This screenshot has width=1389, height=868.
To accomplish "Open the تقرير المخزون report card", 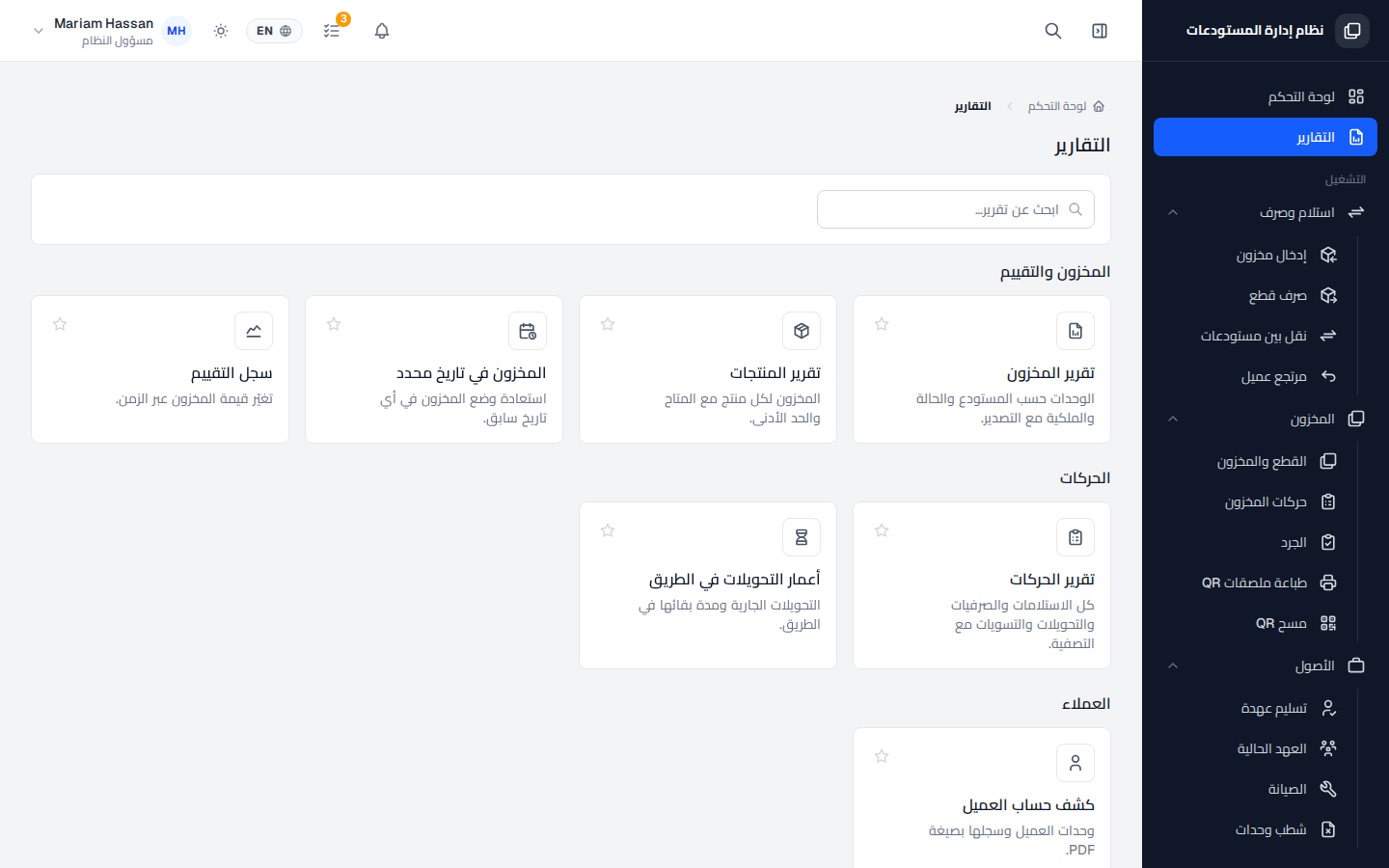I will click(982, 369).
